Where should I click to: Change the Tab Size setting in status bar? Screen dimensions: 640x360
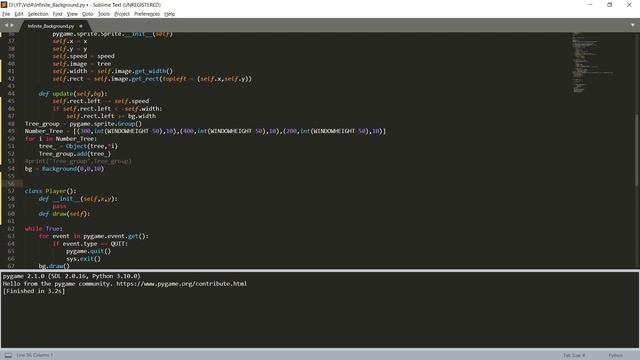pyautogui.click(x=574, y=355)
